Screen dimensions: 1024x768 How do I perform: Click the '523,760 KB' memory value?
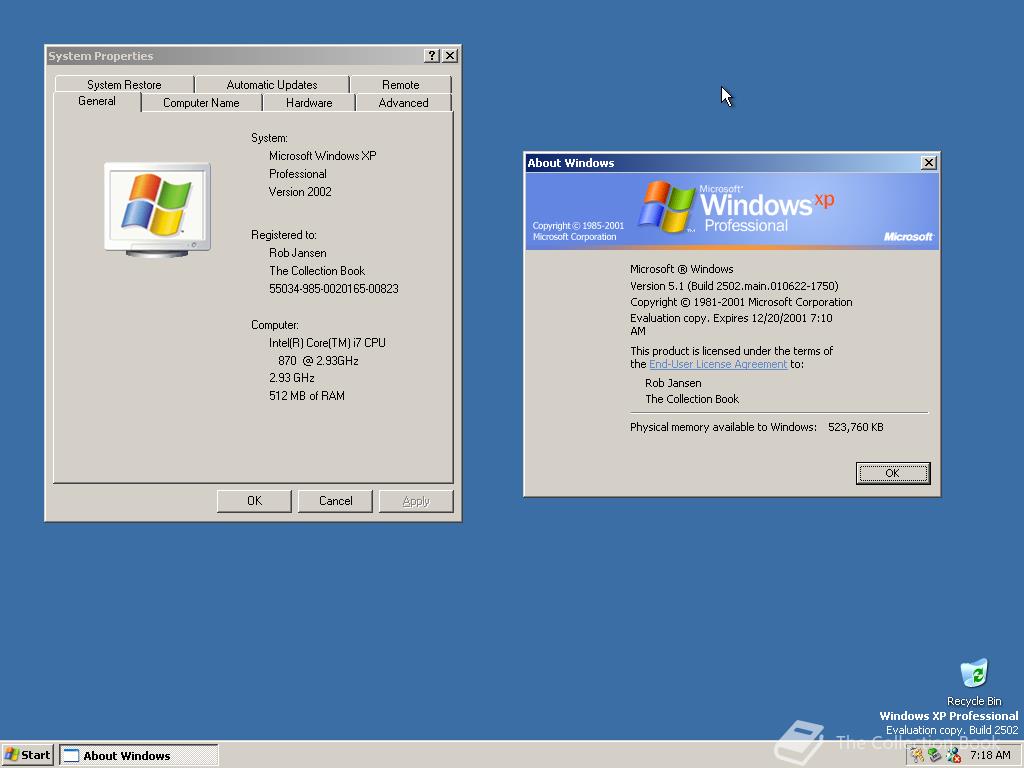tap(856, 427)
